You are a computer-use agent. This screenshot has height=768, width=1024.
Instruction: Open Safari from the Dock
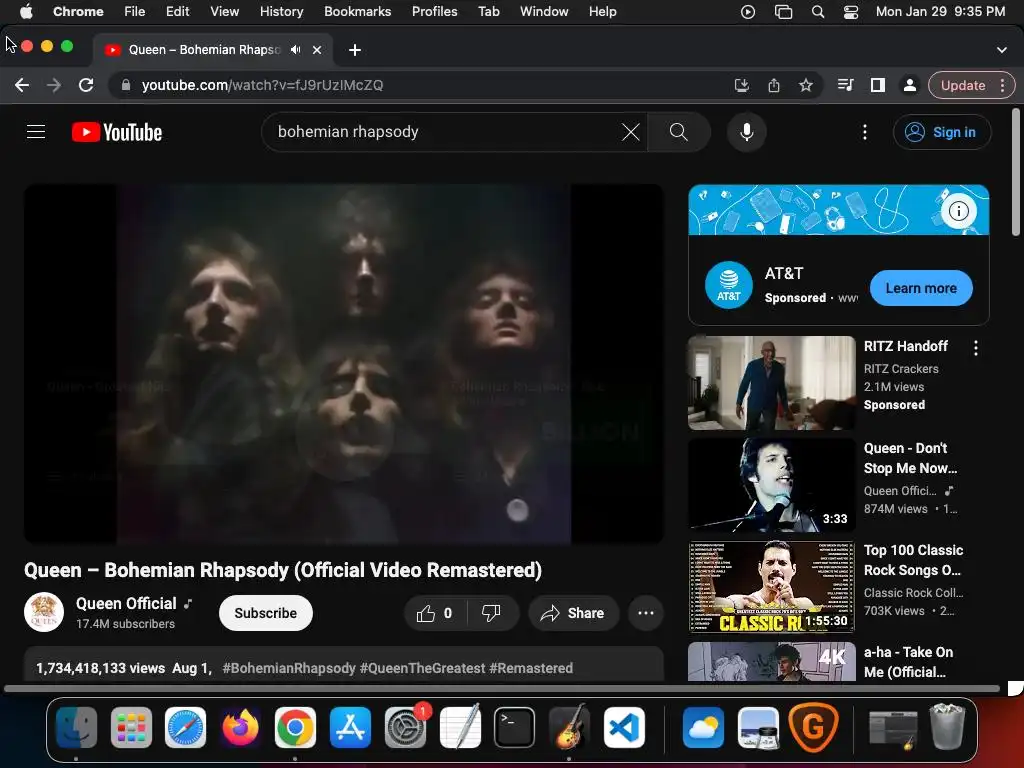[x=185, y=727]
